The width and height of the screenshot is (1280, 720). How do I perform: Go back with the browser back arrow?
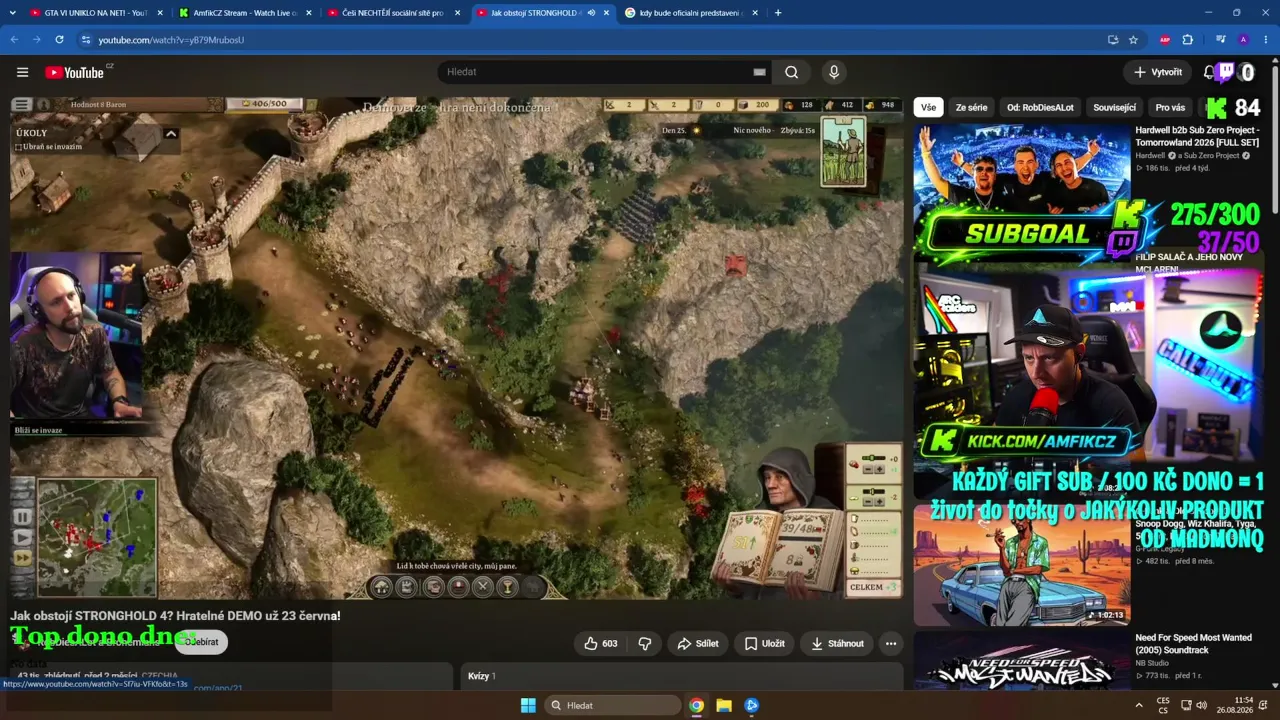(14, 40)
